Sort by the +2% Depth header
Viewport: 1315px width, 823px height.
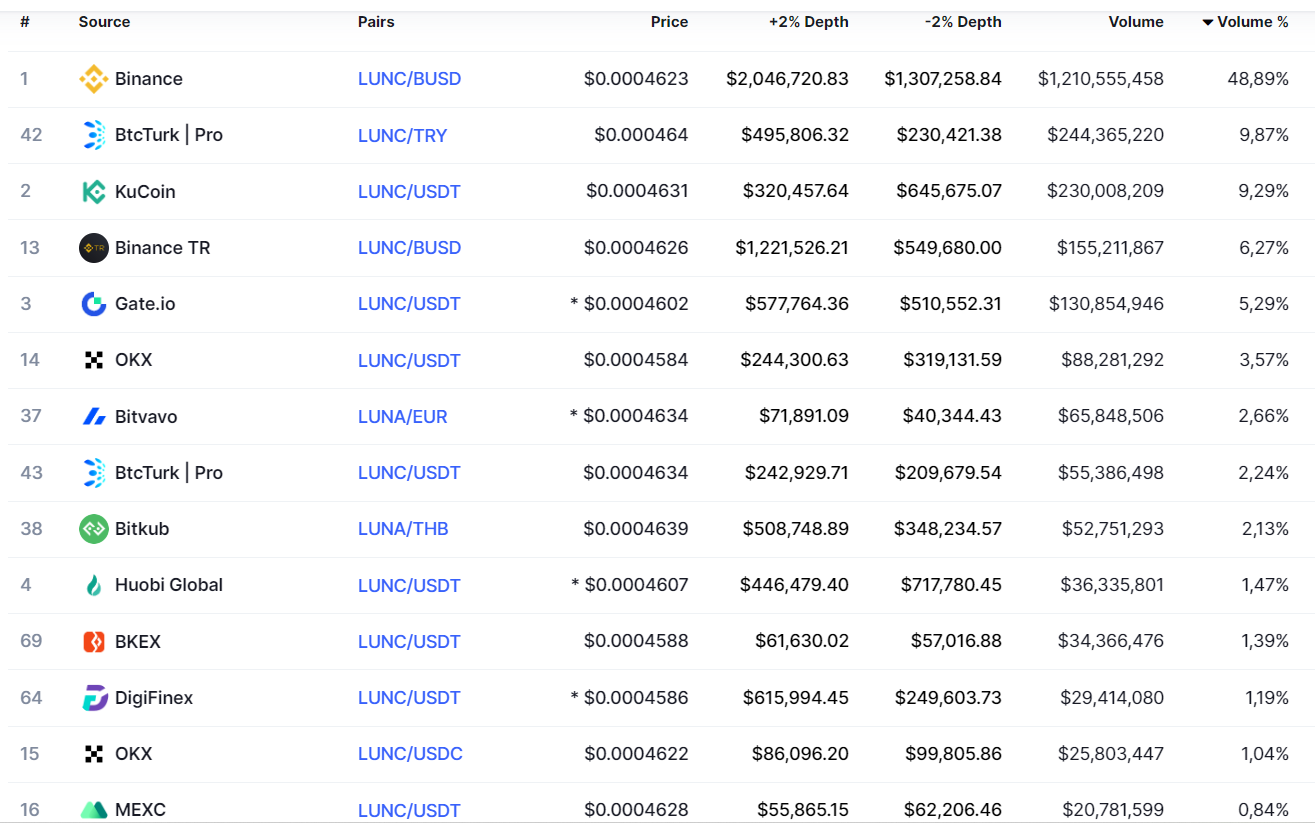808,22
